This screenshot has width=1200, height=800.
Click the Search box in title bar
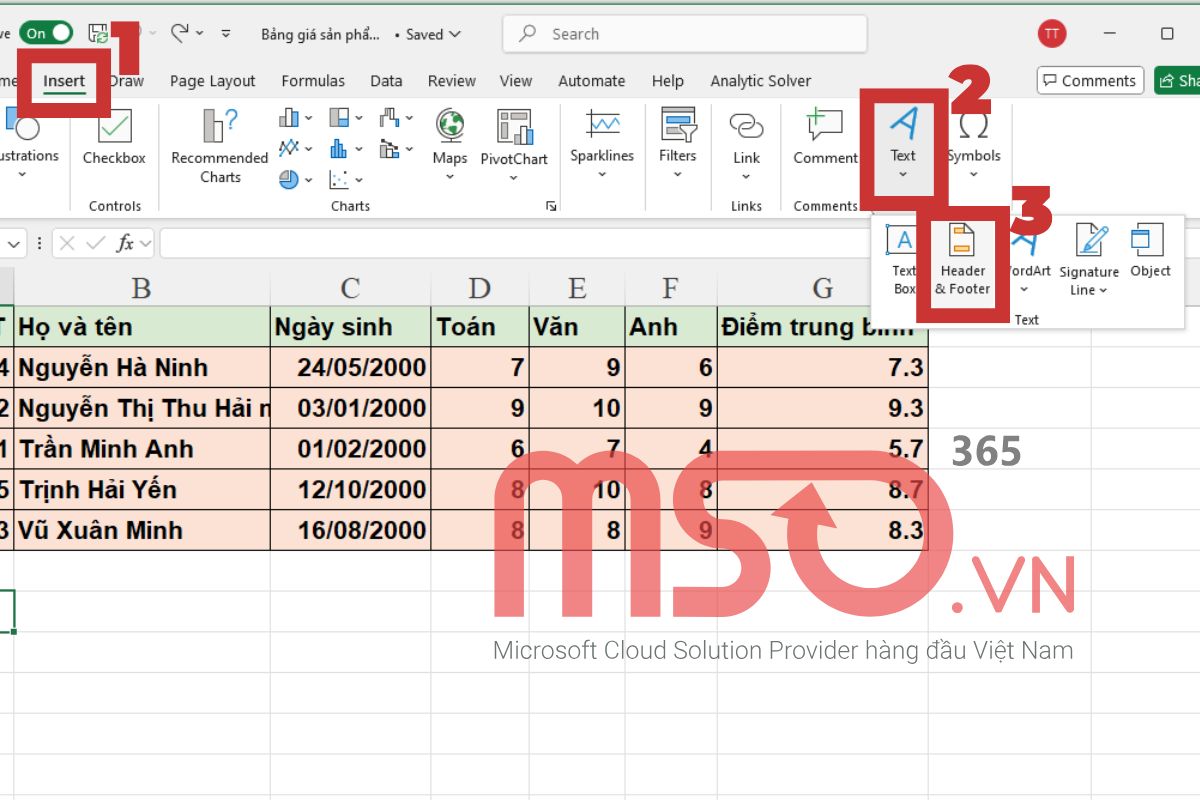tap(685, 34)
